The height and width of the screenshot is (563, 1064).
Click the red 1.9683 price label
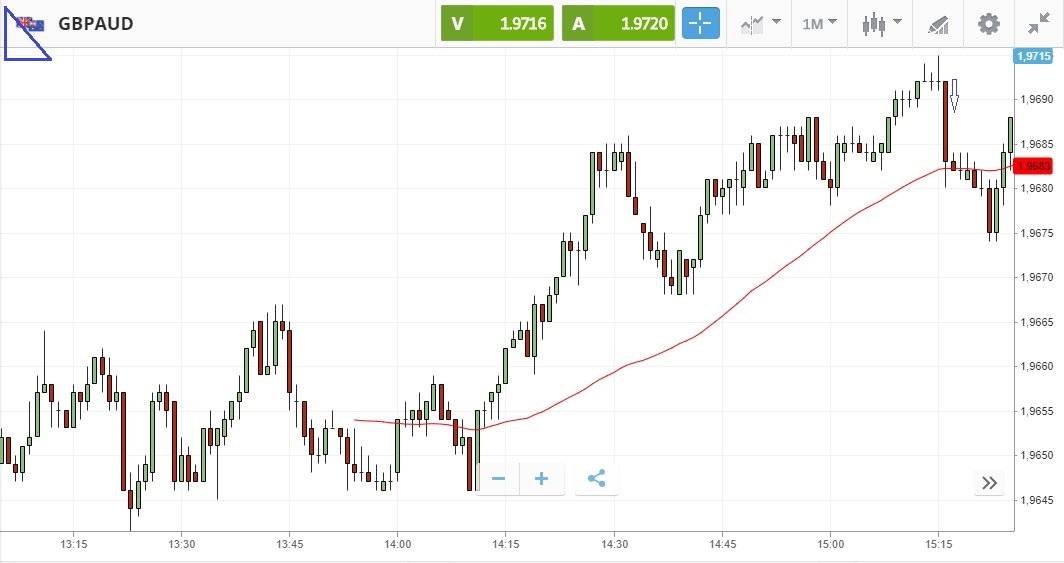click(x=1031, y=166)
